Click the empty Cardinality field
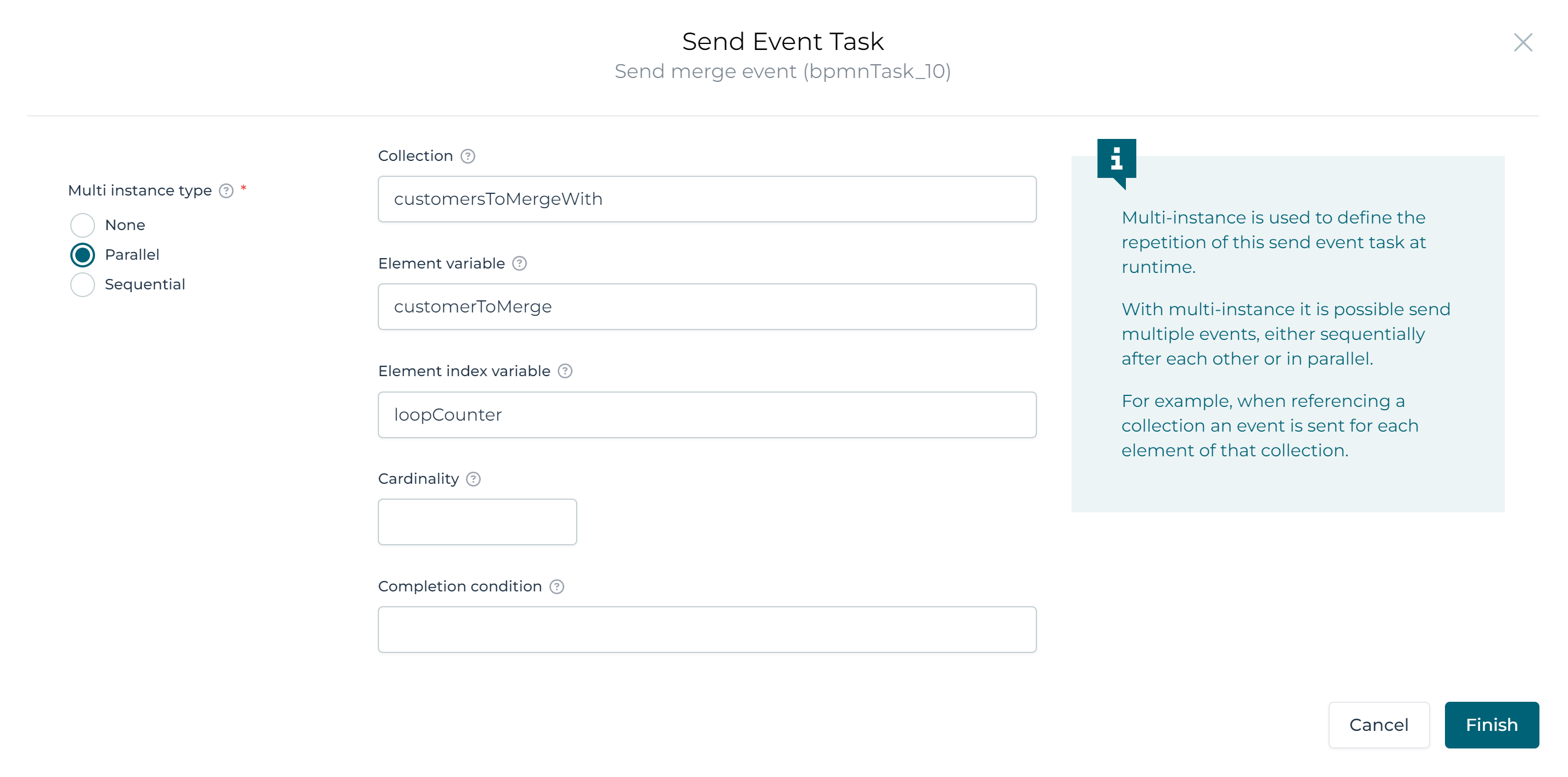1568x777 pixels. 477,522
